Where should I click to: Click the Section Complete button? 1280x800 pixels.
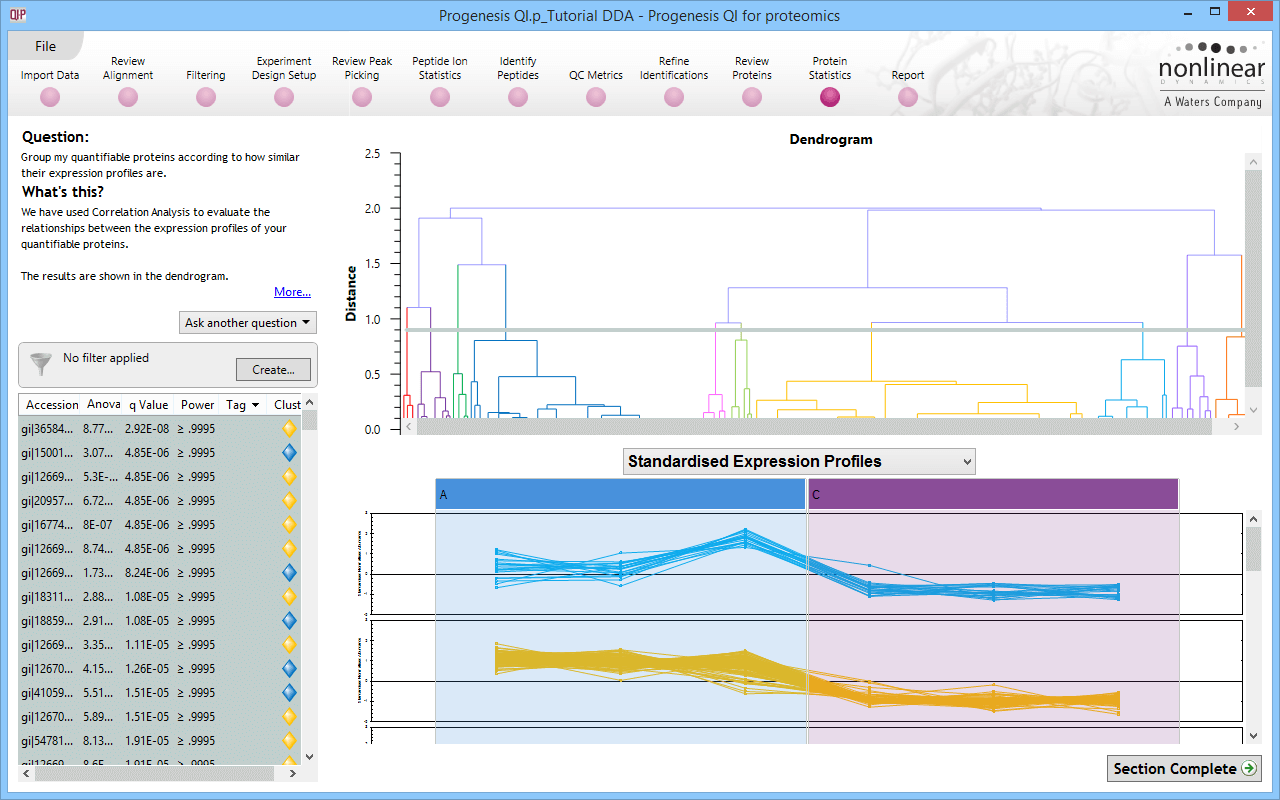(1185, 769)
